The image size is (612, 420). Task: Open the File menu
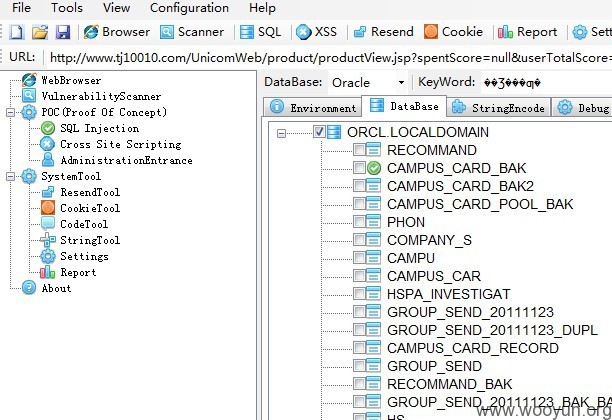(21, 8)
